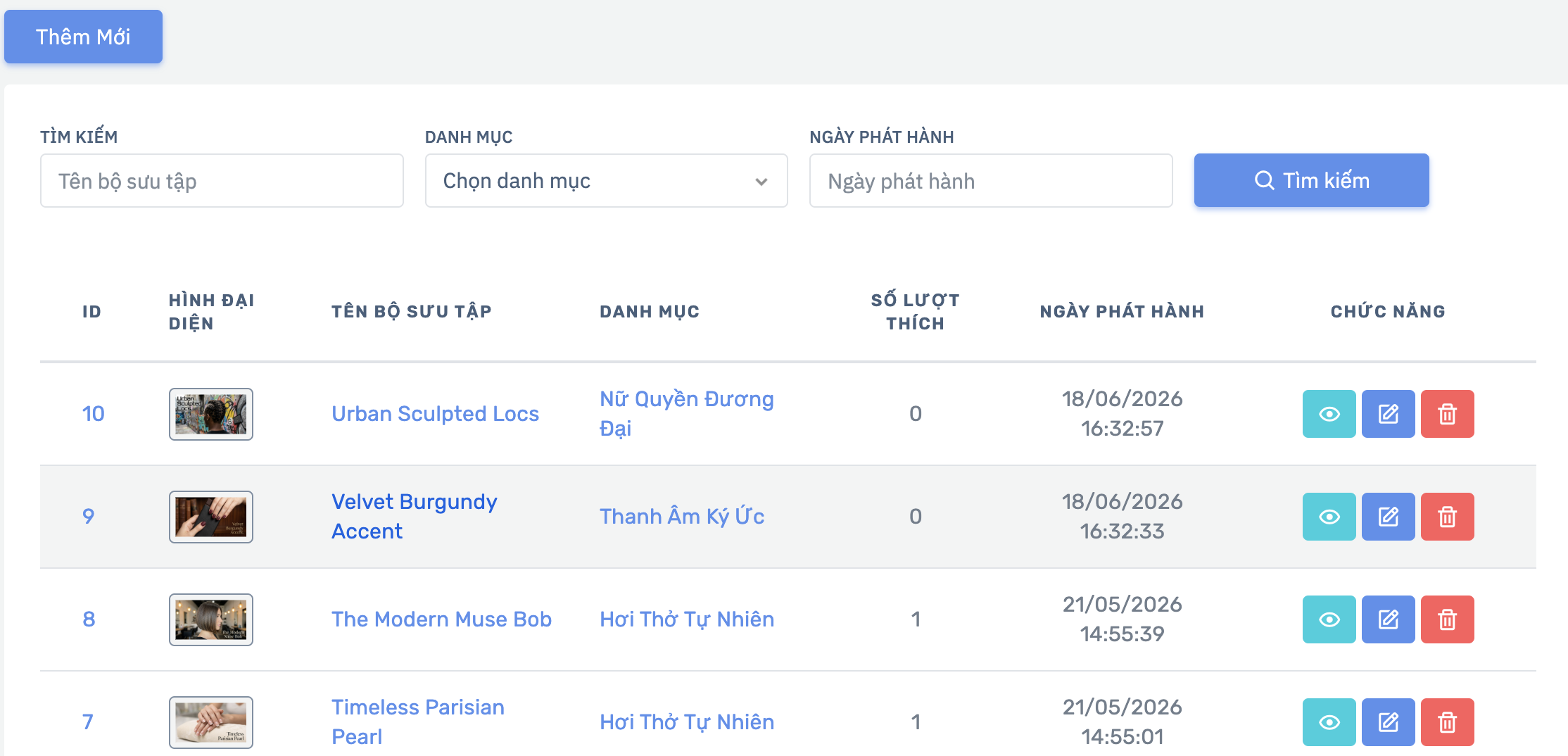
Task: Open the Ngày phát hành date field
Action: click(991, 181)
